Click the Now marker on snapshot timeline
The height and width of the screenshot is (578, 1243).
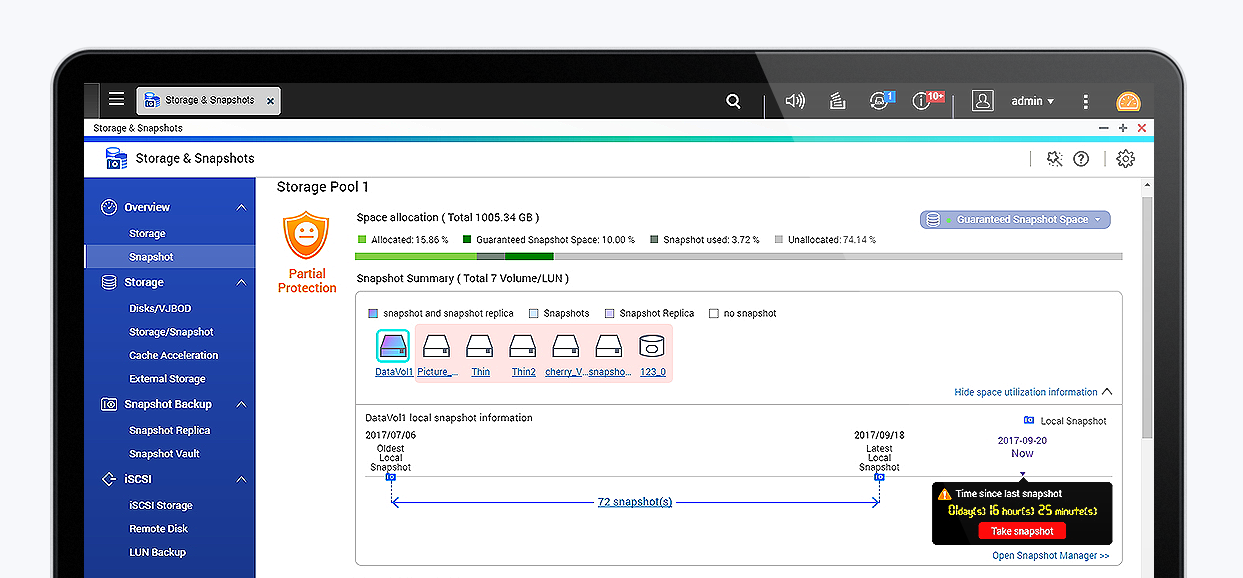1022,474
